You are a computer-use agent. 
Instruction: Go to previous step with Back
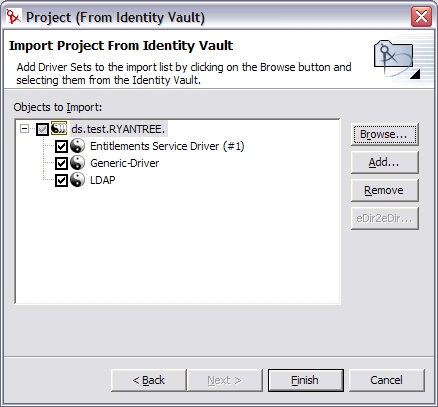coord(149,380)
